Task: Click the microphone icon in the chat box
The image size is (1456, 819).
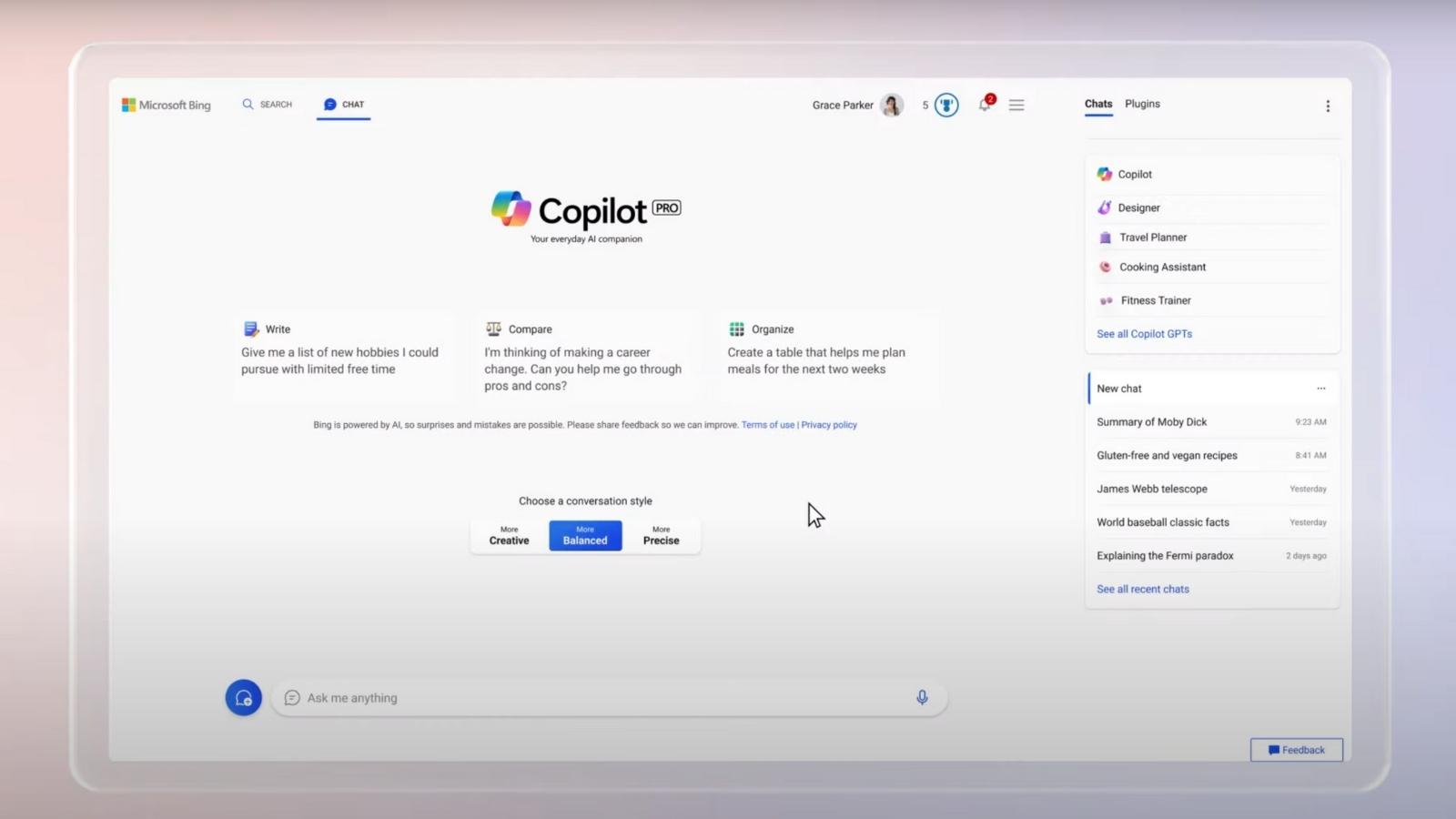Action: pos(922,697)
